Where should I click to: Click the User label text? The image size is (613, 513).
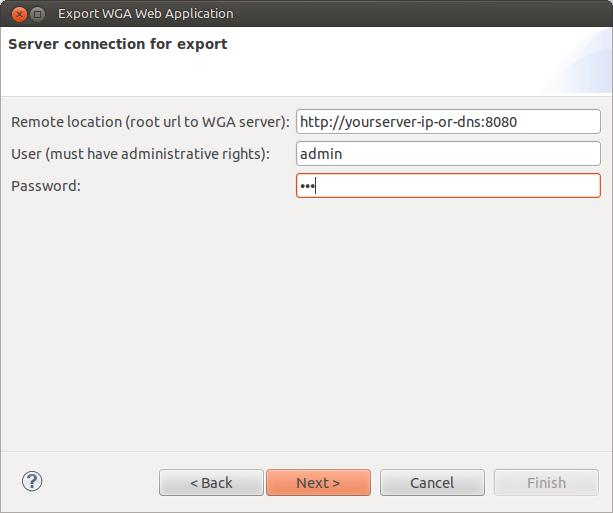(x=140, y=154)
